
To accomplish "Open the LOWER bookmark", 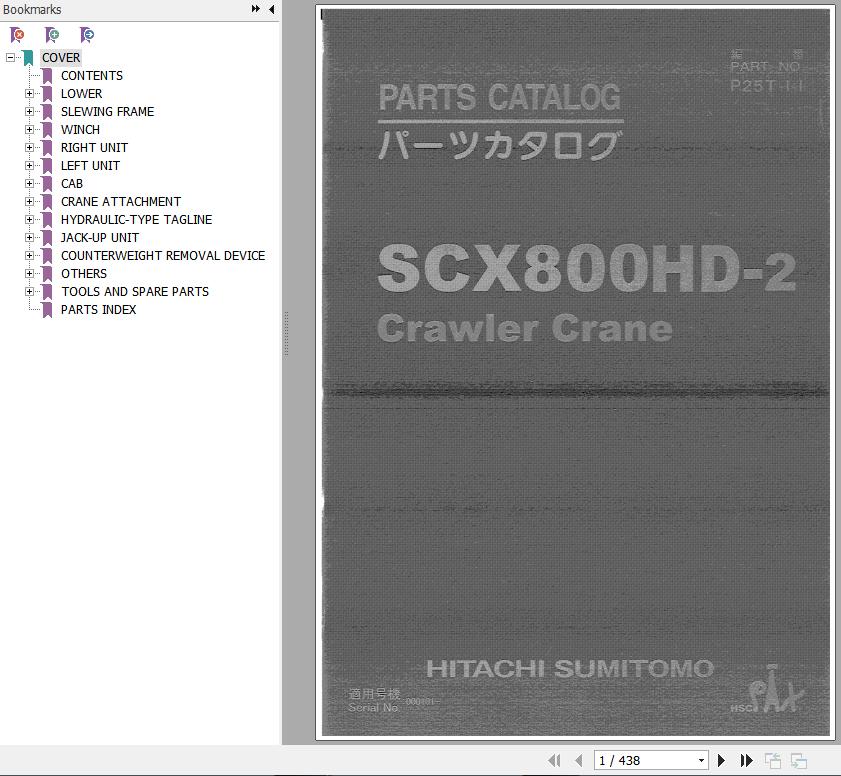I will point(82,93).
